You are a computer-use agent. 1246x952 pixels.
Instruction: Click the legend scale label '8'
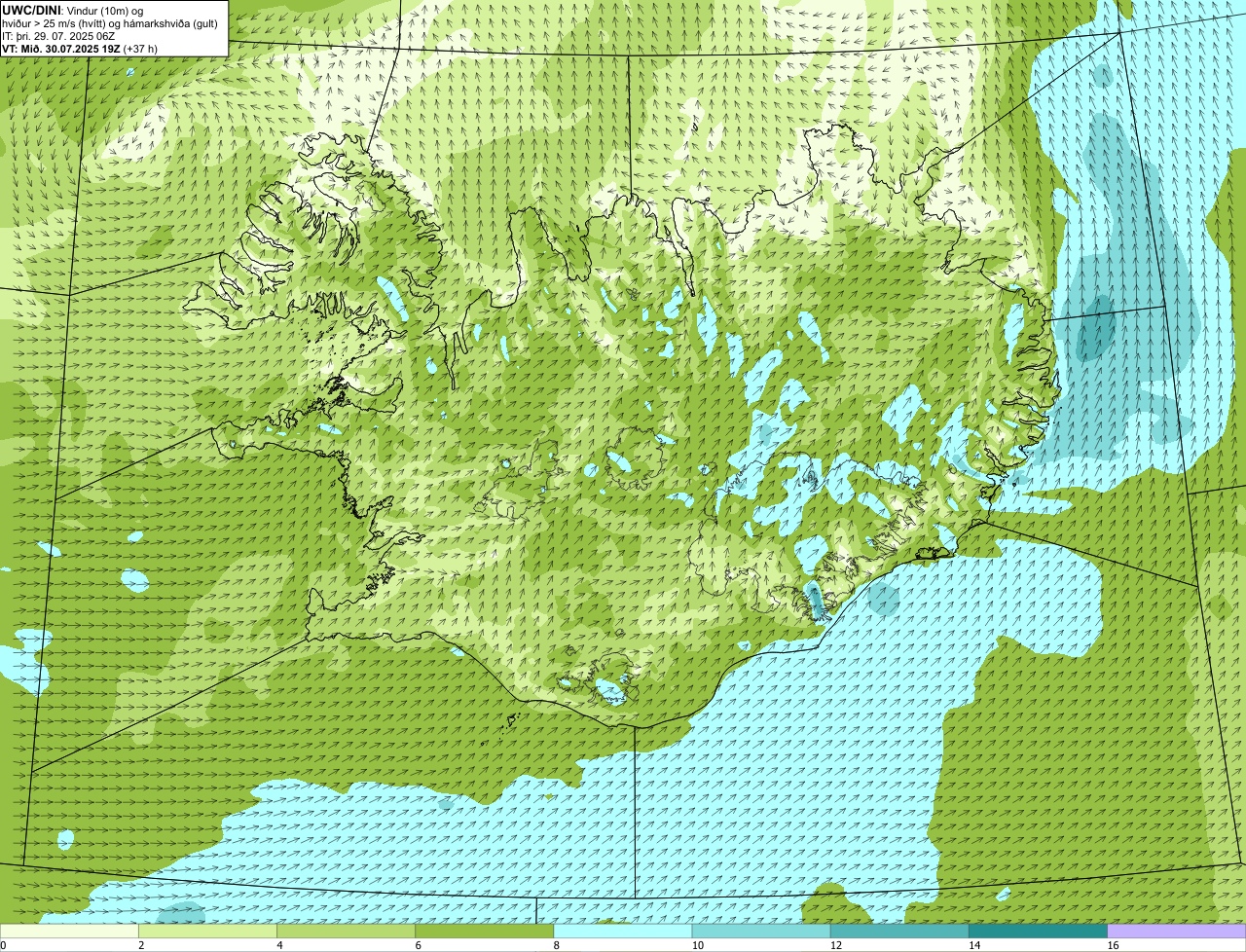(557, 945)
